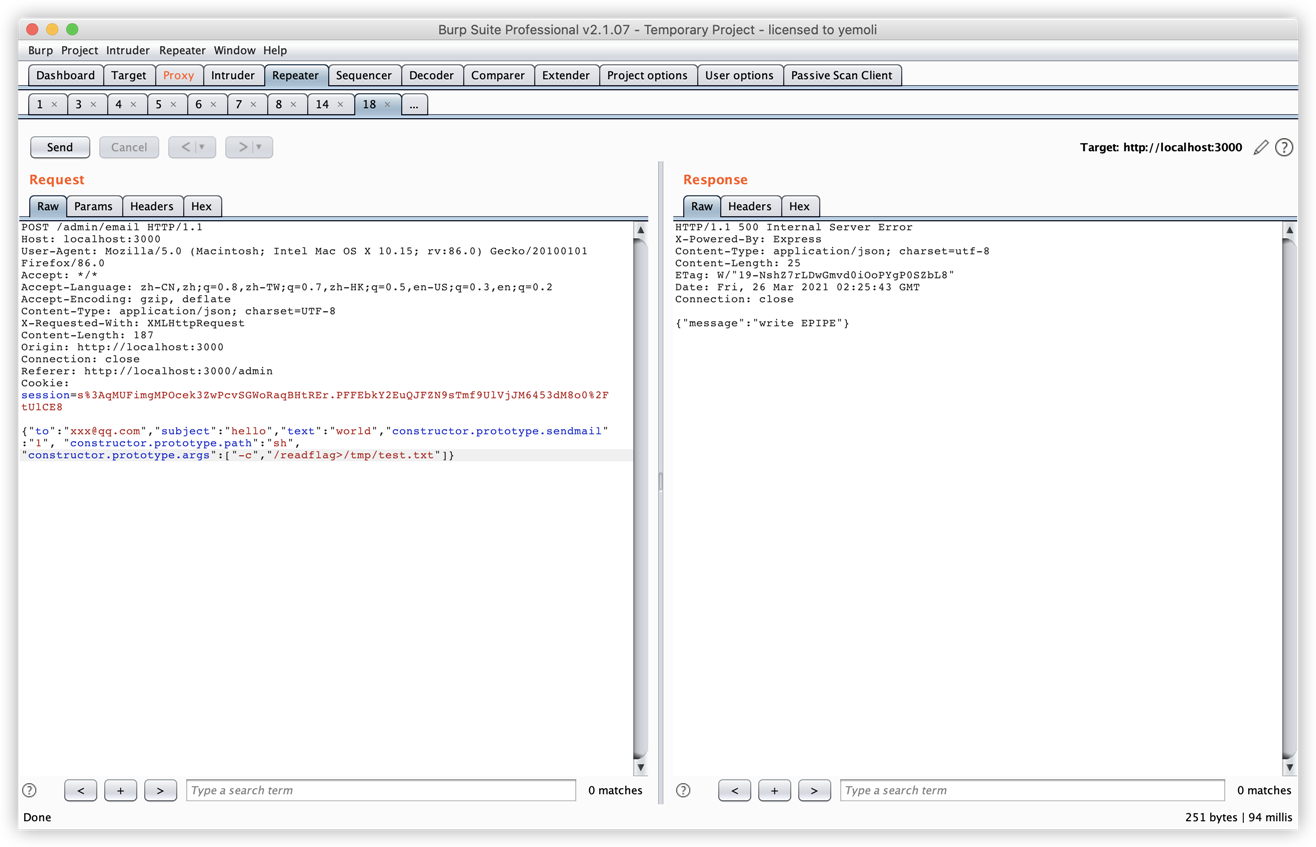The image size is (1316, 847).
Task: Switch to the Target tab
Action: point(129,75)
